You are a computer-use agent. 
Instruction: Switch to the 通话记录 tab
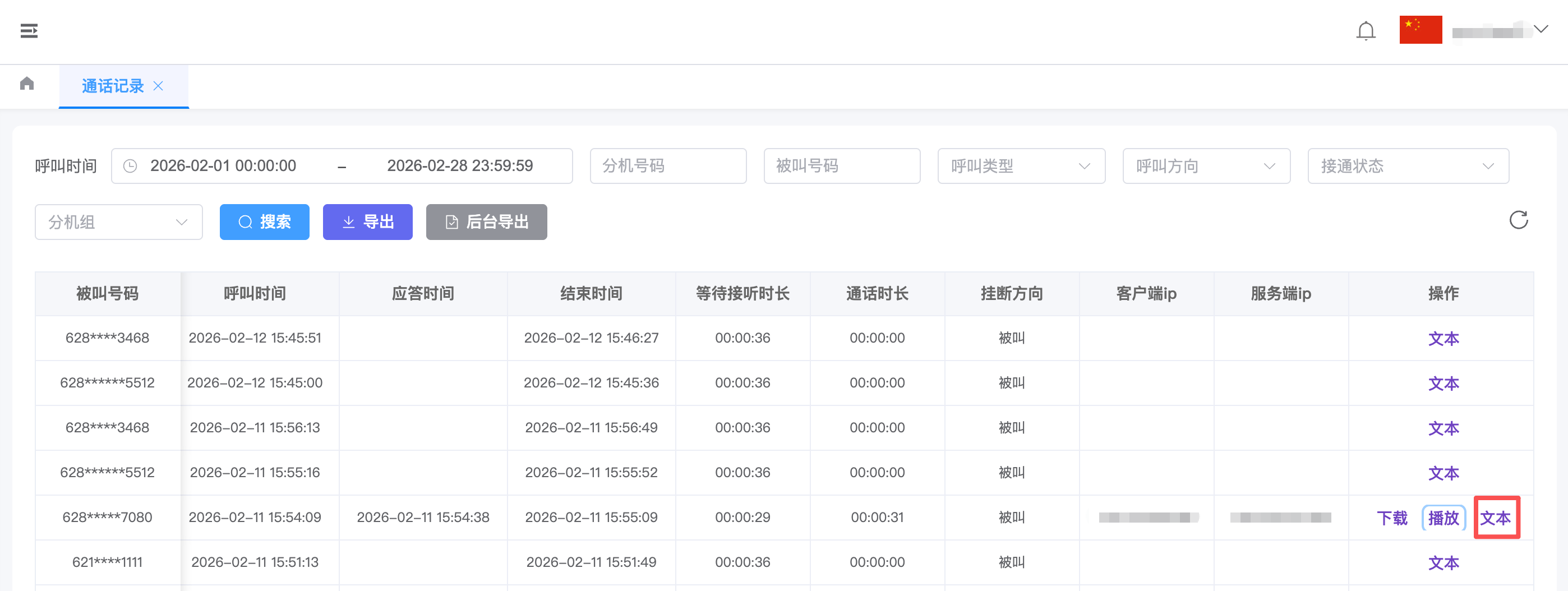[x=113, y=86]
